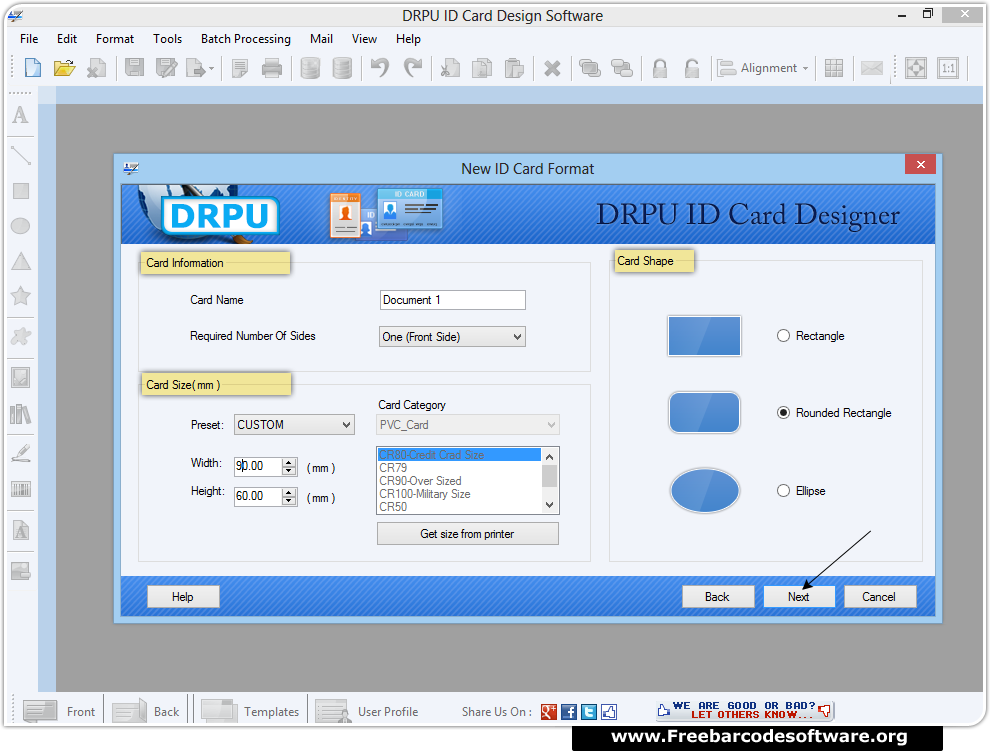Click the Delete X toolbar icon
Viewport: 990px width, 751px height.
click(x=552, y=68)
